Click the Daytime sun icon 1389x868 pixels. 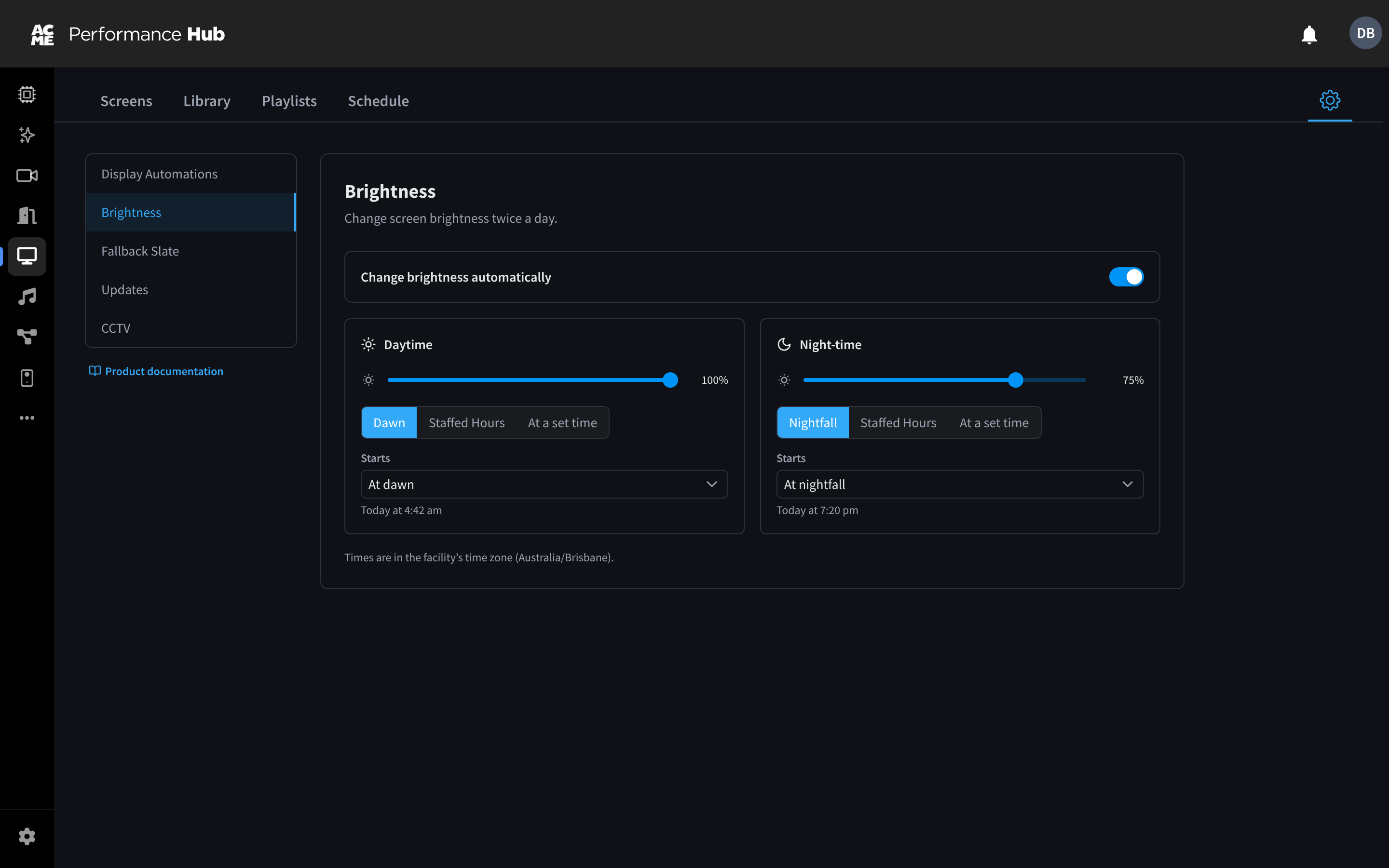[x=368, y=344]
